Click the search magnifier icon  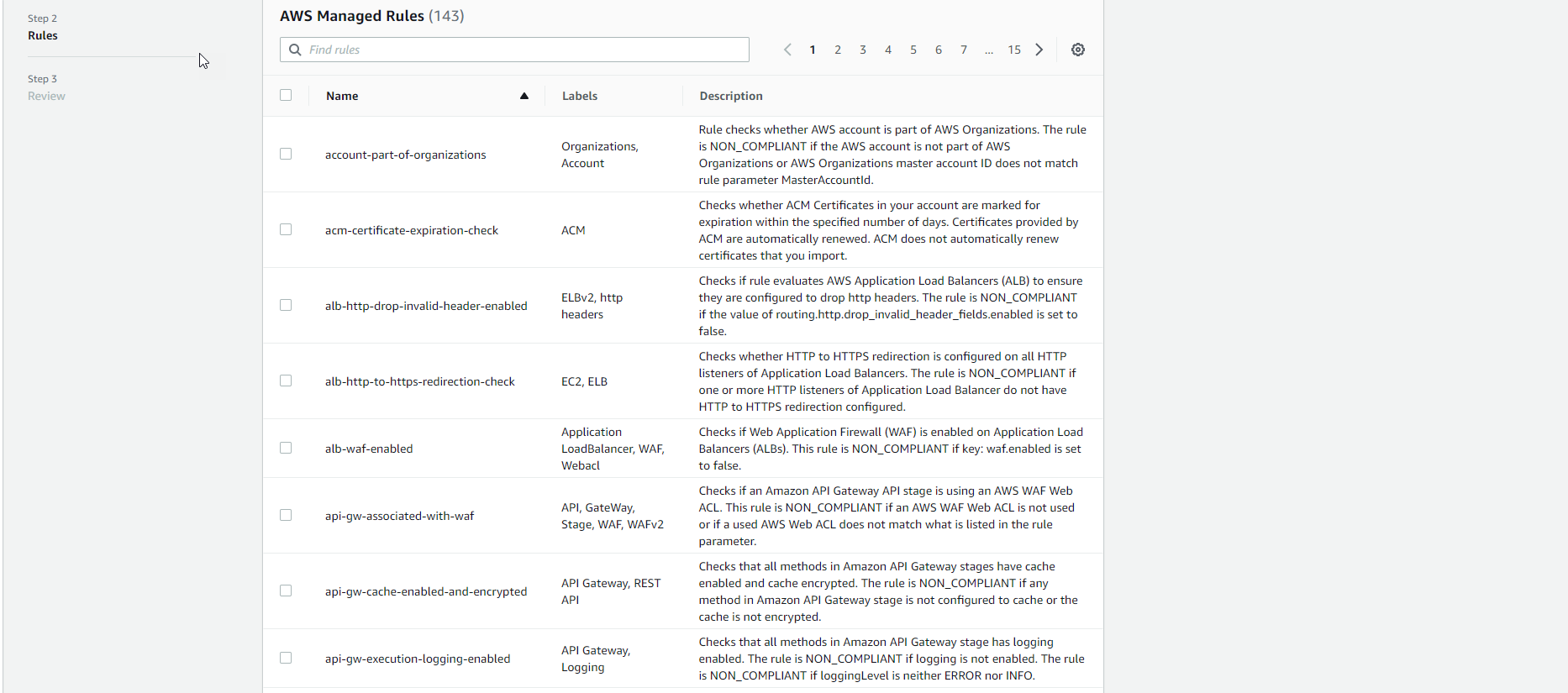click(295, 50)
